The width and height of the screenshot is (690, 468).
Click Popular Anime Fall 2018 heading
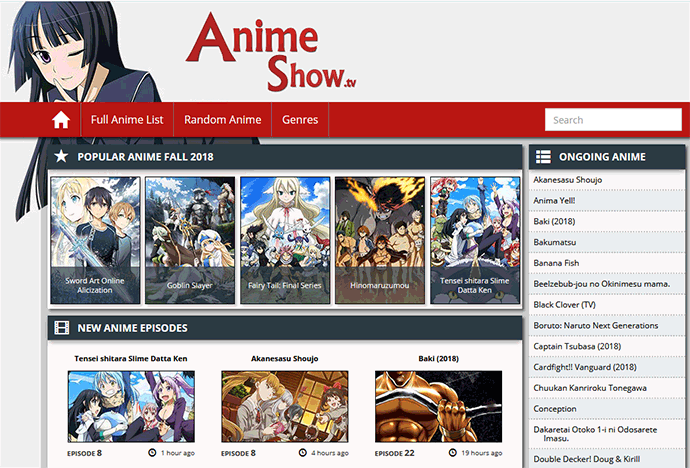145,157
